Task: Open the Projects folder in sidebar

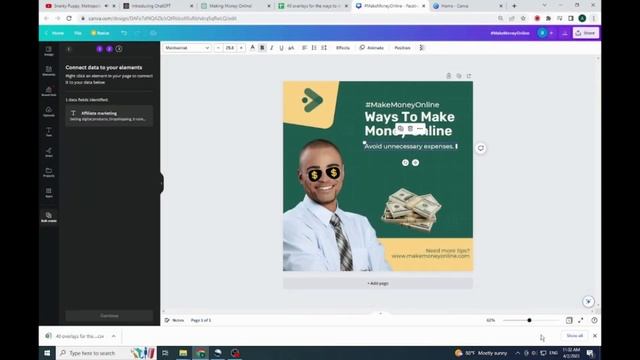Action: coord(49,172)
